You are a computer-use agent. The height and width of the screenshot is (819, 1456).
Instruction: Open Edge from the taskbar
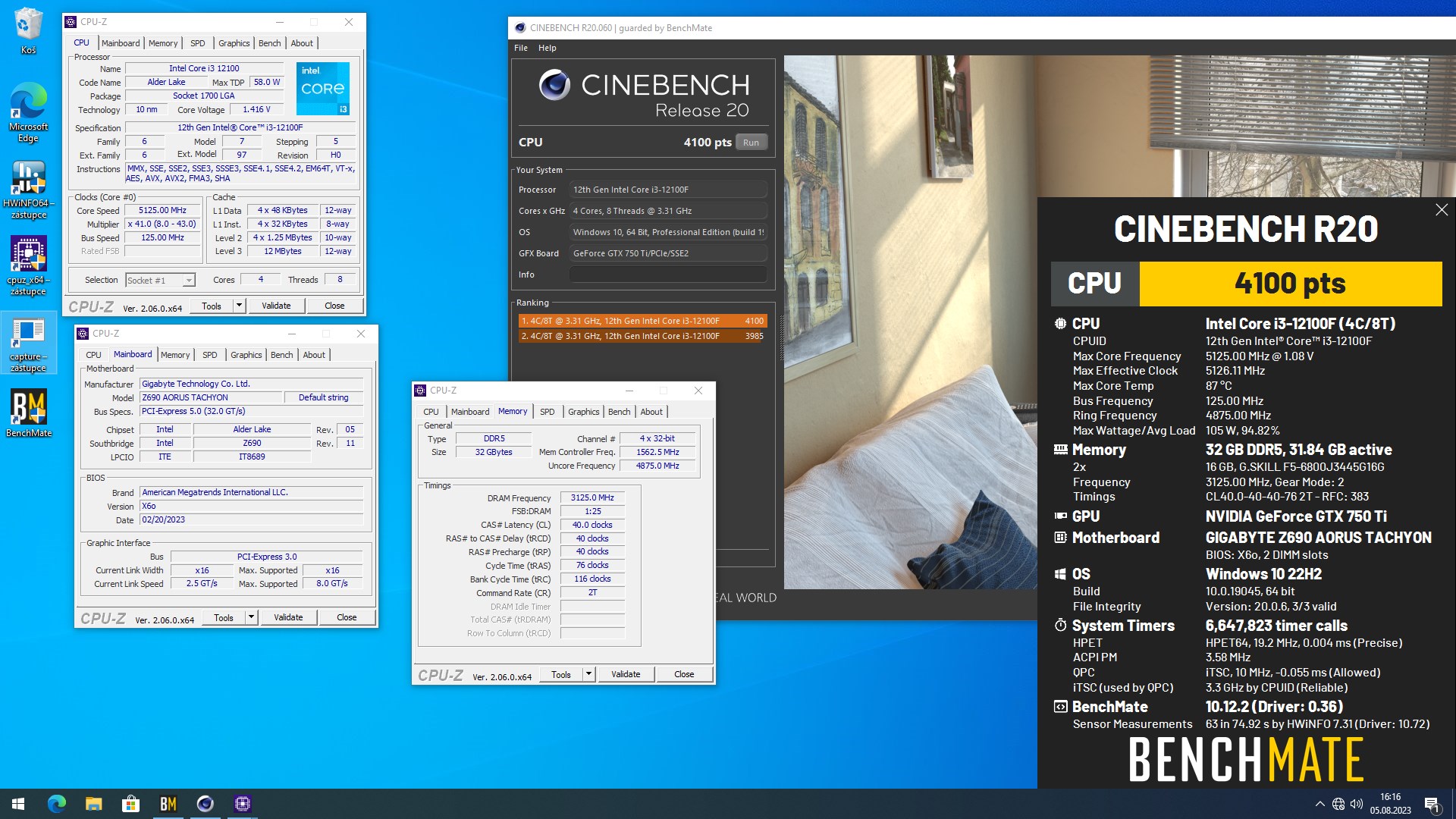[57, 804]
